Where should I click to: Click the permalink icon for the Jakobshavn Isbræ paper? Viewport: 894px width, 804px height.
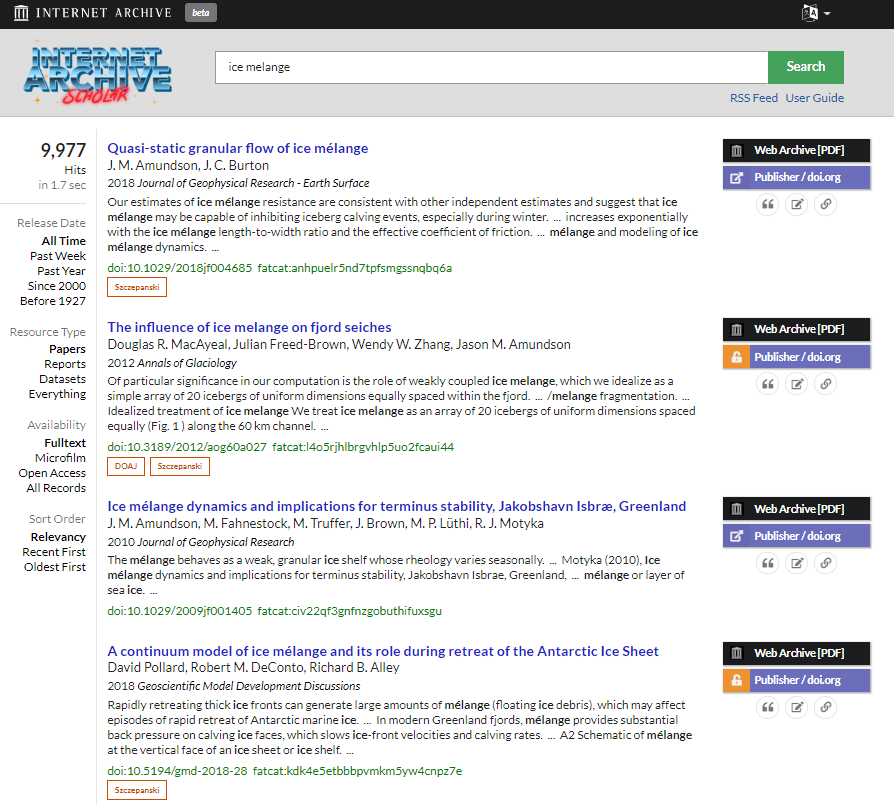click(x=825, y=563)
